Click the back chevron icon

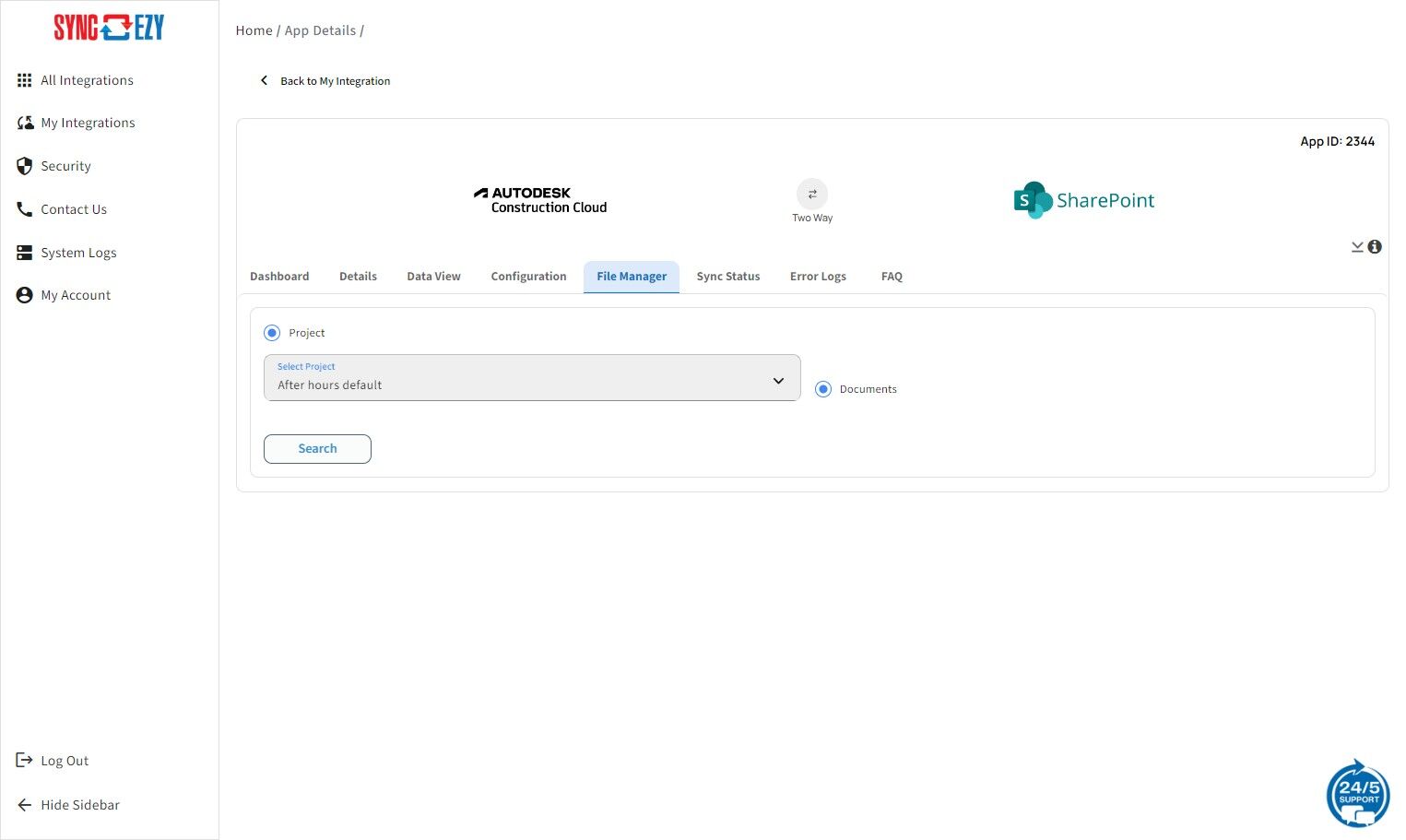tap(265, 80)
